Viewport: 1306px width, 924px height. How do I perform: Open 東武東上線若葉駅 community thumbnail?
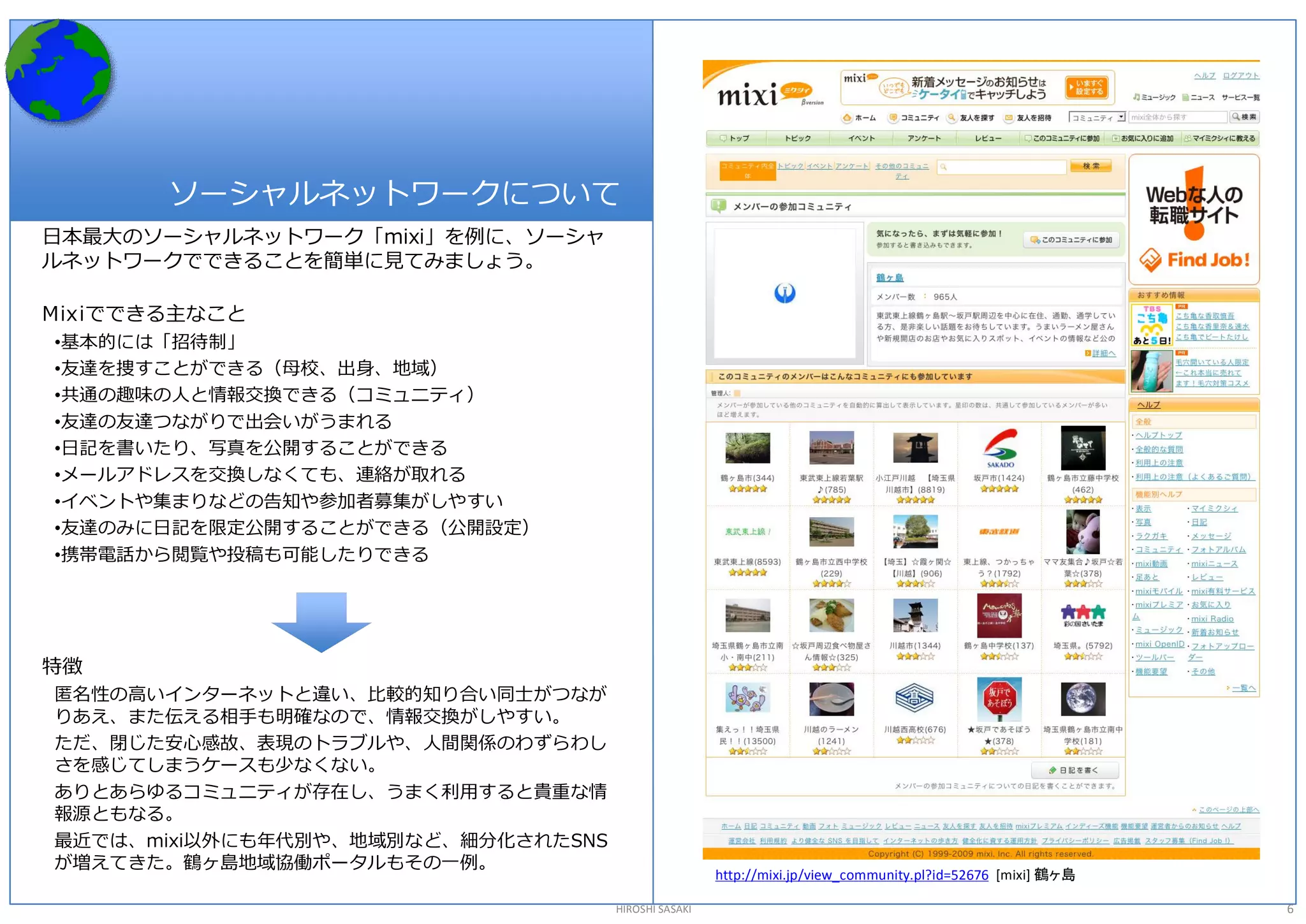[831, 447]
